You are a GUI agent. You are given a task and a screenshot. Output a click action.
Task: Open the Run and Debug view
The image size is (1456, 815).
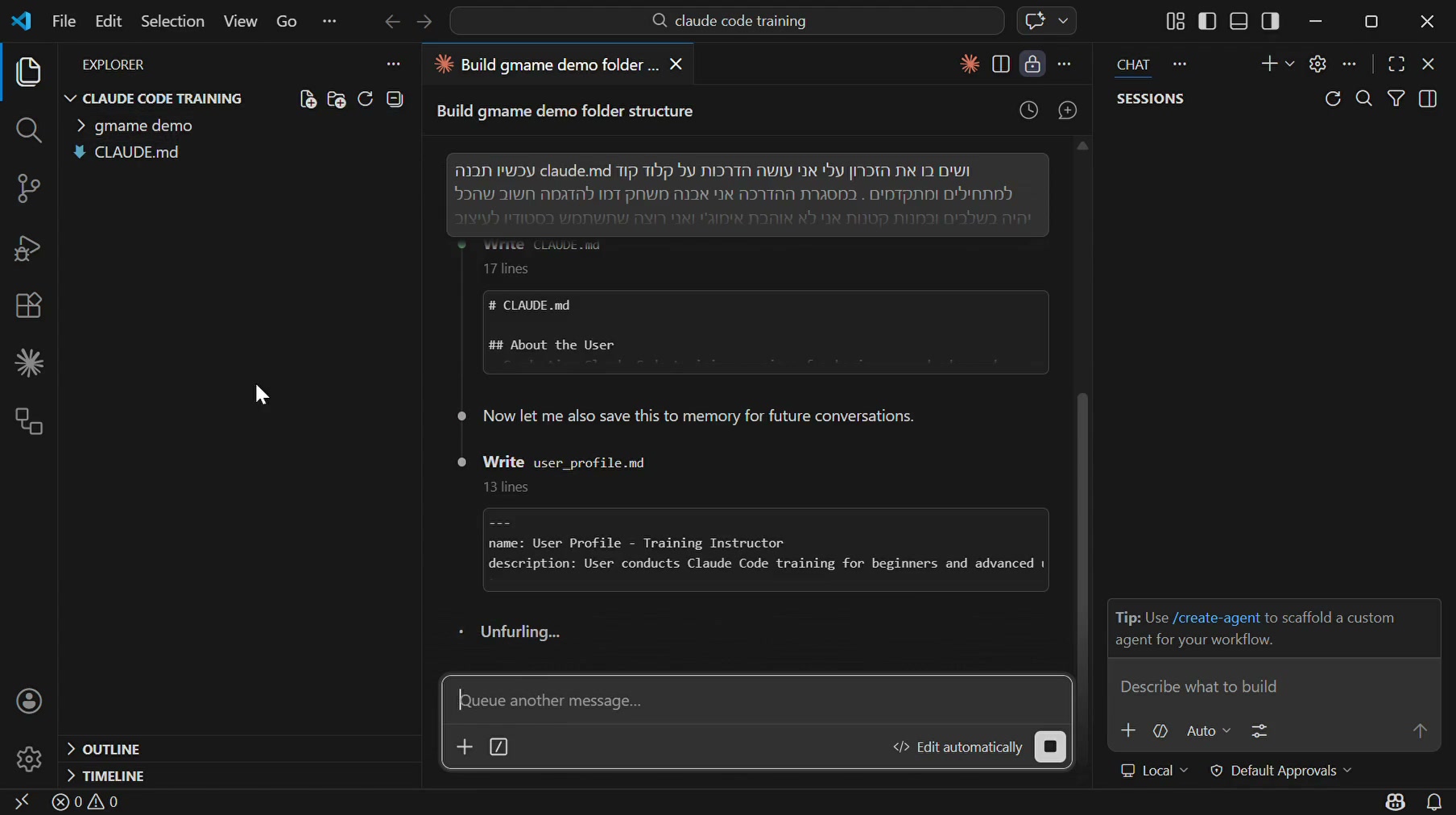pos(29,248)
